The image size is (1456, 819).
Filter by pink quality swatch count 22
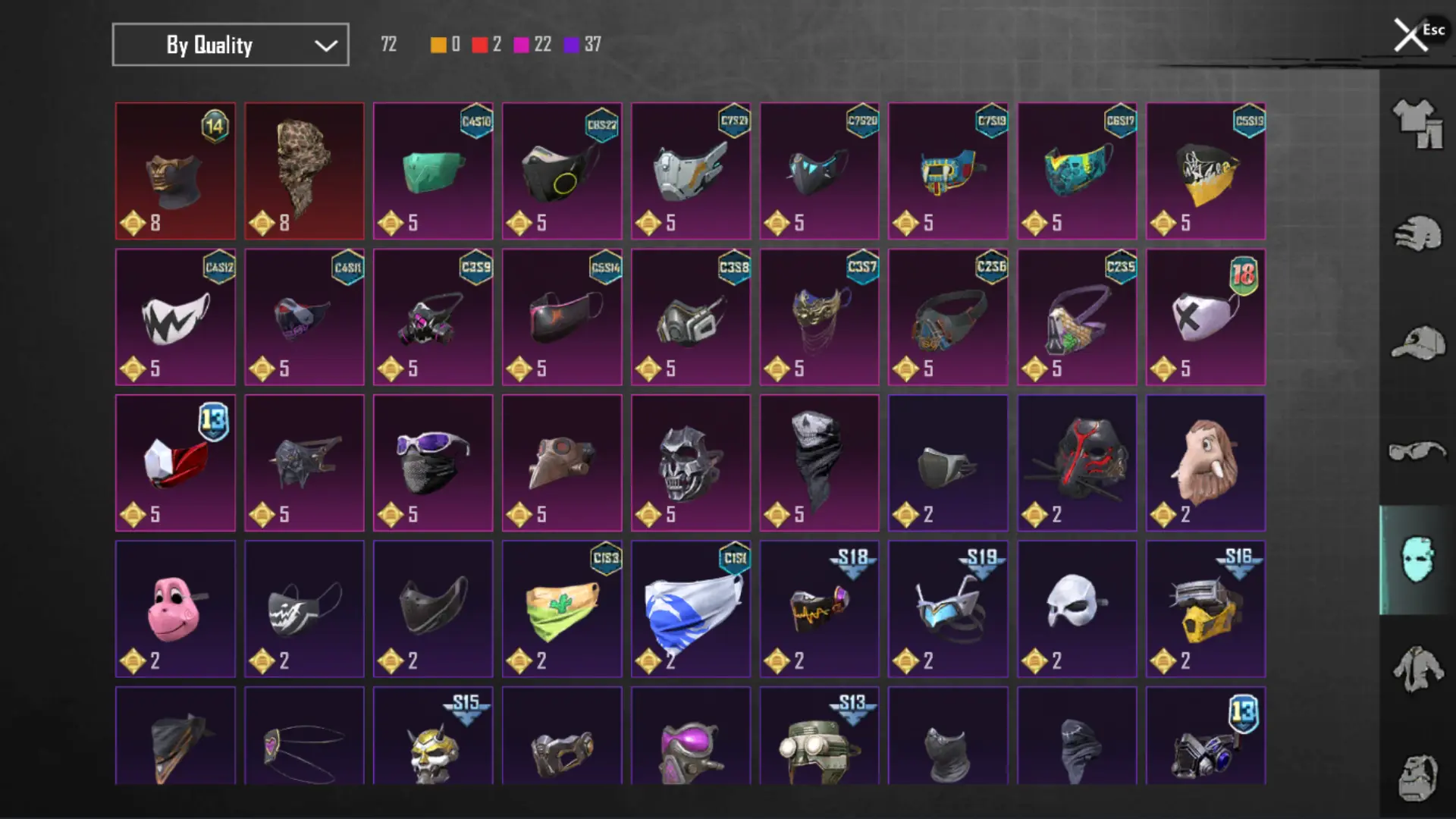click(532, 45)
